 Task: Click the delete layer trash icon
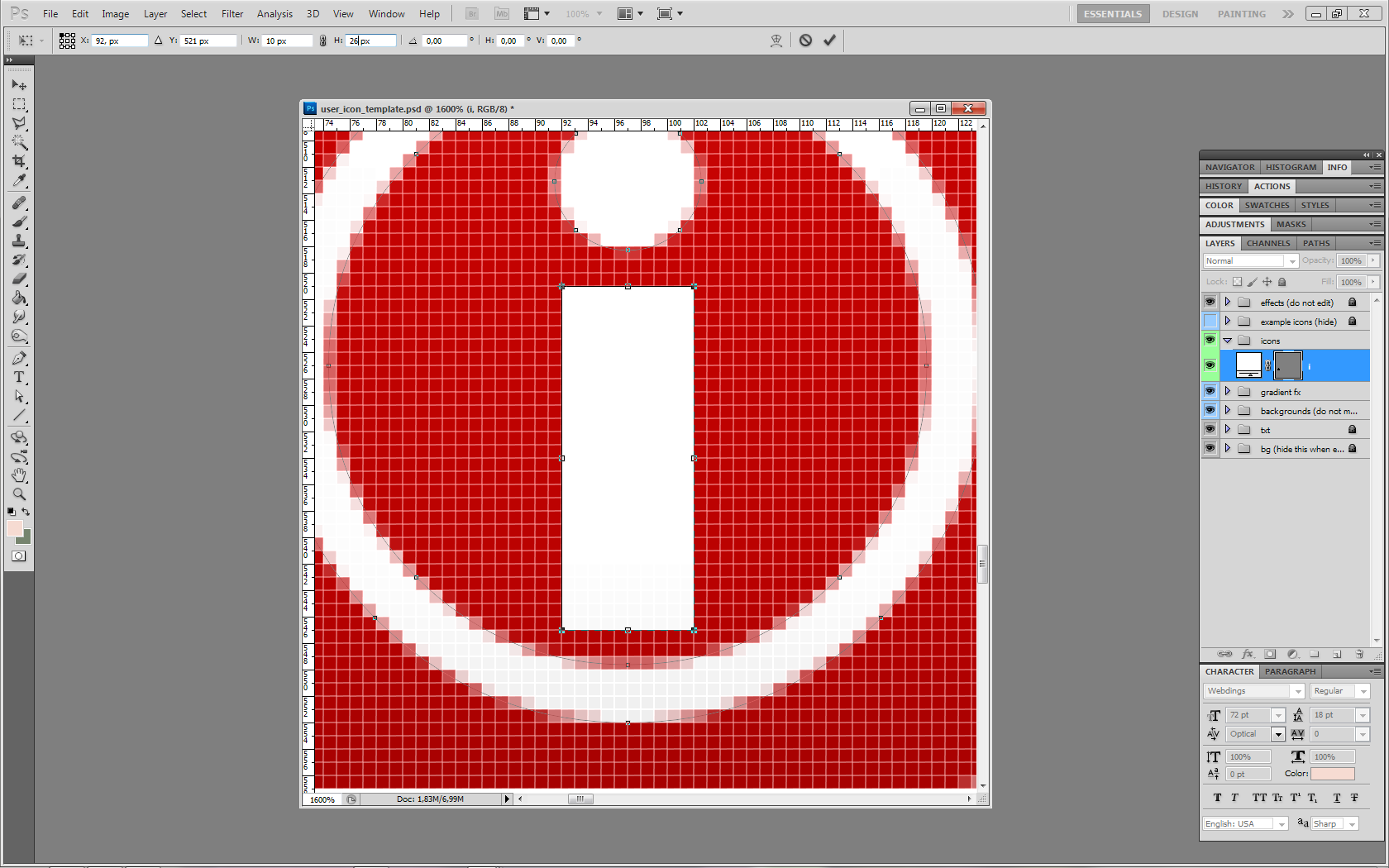(1359, 654)
